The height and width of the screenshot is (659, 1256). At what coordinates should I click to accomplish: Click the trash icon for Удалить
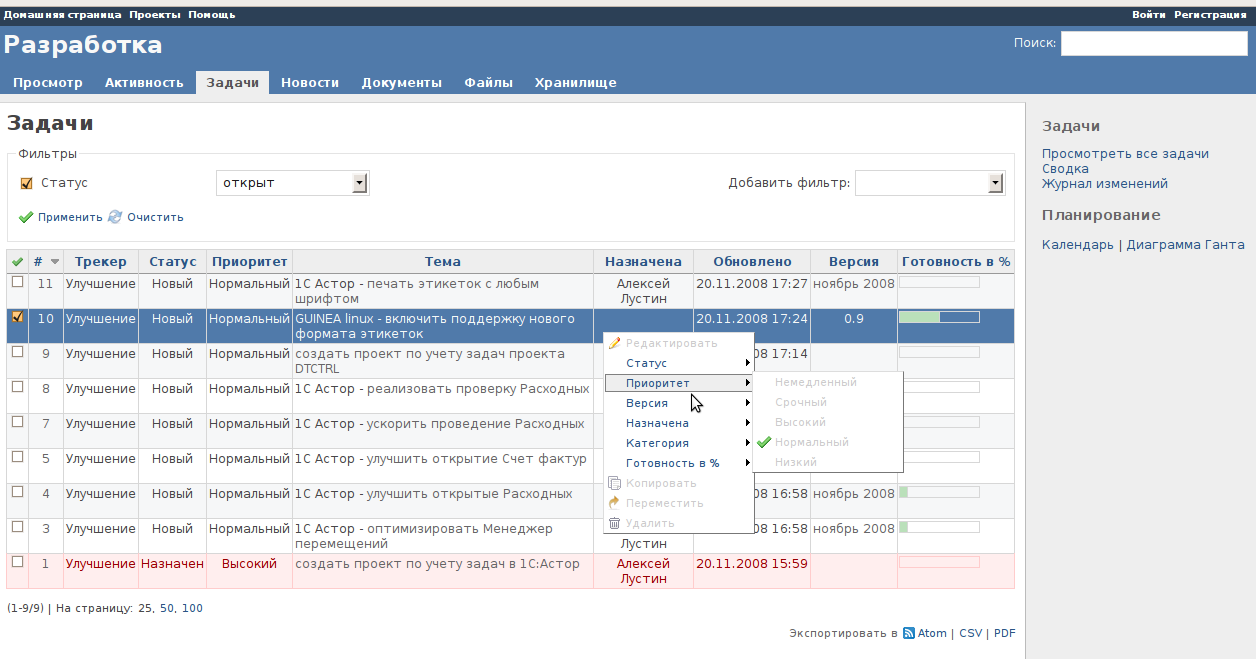[x=614, y=523]
